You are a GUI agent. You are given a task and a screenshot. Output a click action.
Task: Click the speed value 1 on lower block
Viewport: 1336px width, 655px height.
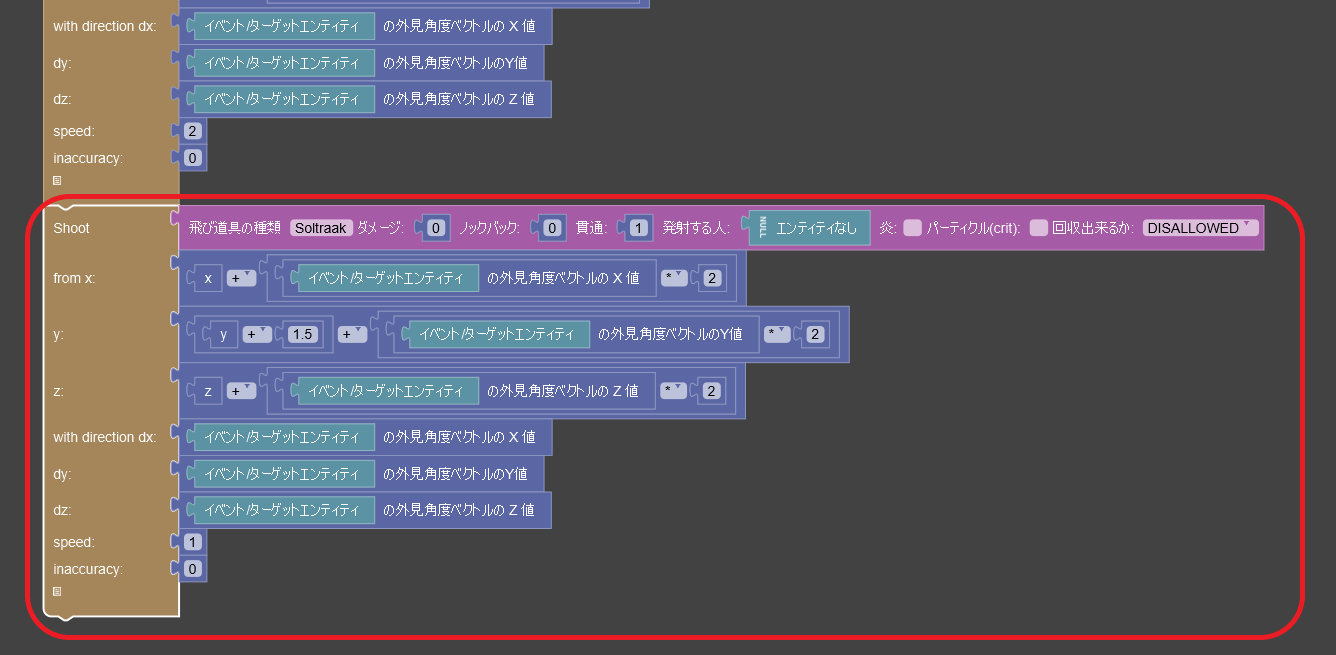[191, 541]
